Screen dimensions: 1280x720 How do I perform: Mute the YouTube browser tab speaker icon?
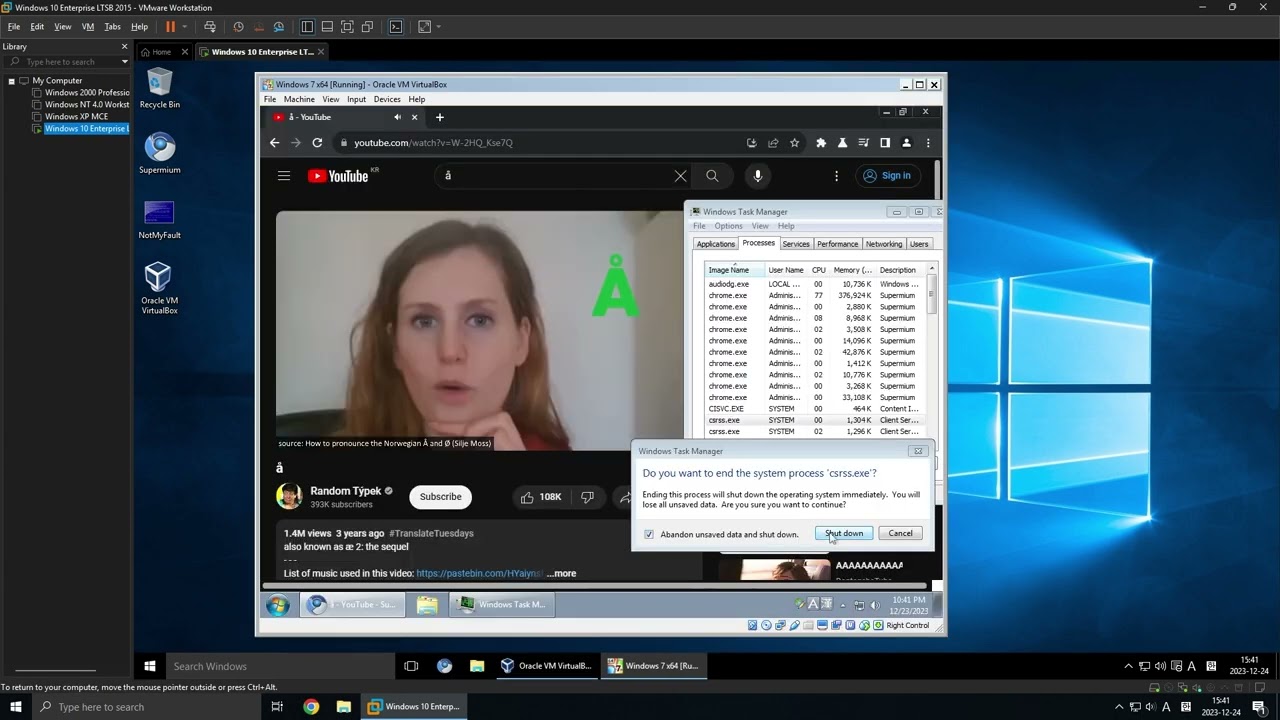[397, 117]
